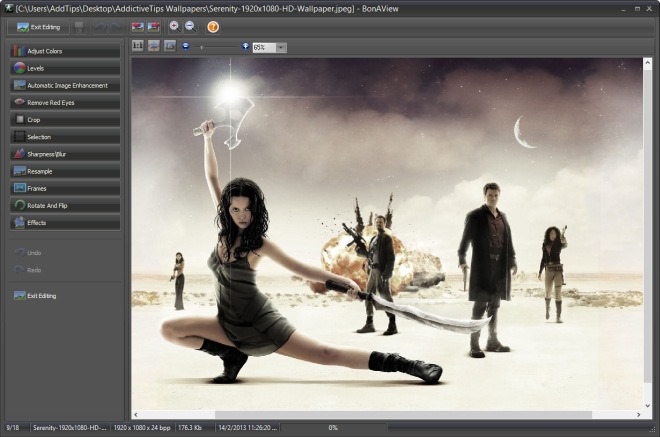Image resolution: width=660 pixels, height=437 pixels.
Task: Increase zoom with the blue plus button
Action: coord(246,46)
